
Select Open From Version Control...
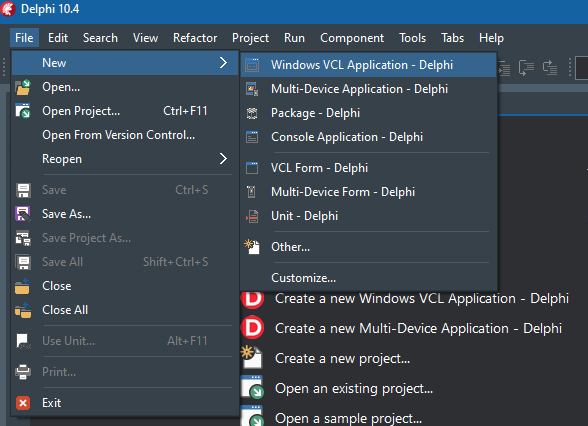125,135
